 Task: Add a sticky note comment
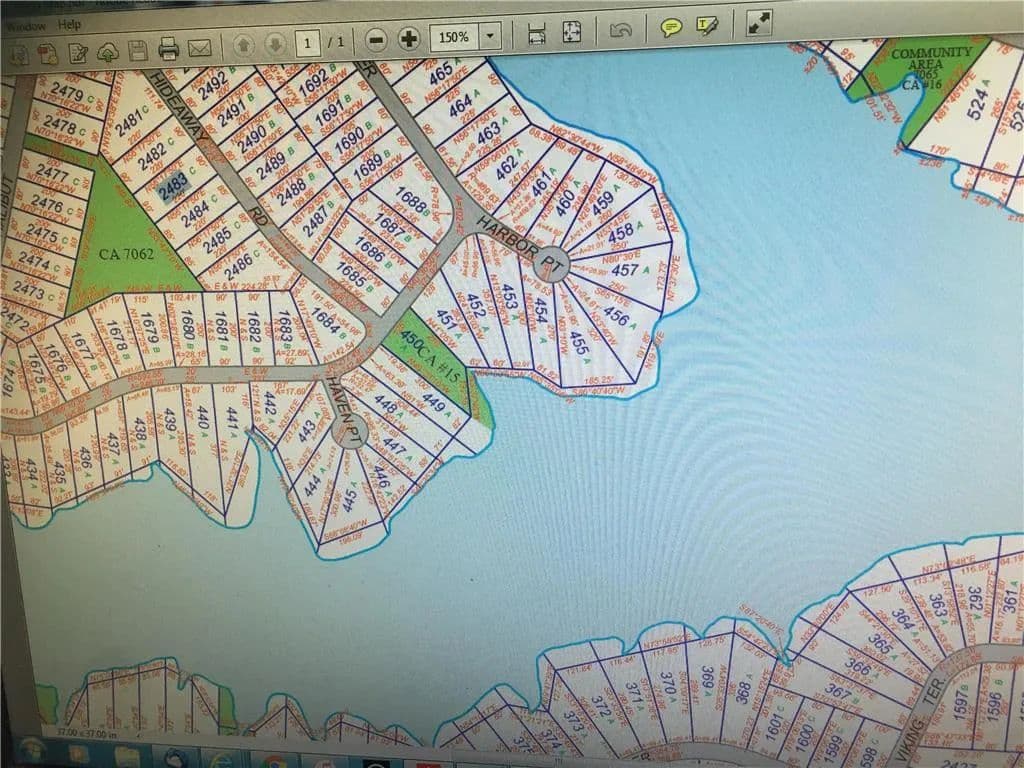coord(671,27)
